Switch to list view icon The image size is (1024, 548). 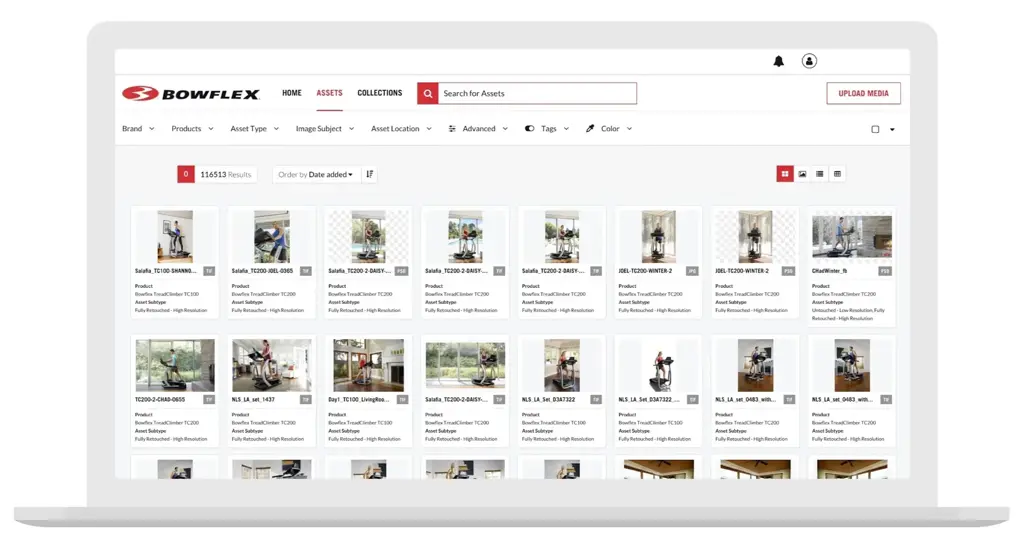coord(820,174)
